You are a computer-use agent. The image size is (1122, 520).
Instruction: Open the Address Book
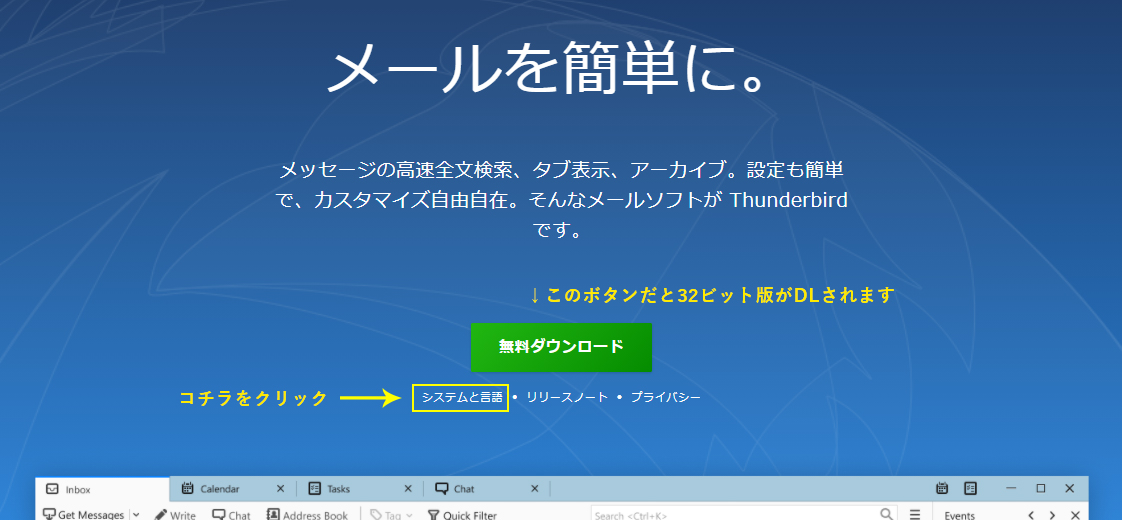click(307, 515)
